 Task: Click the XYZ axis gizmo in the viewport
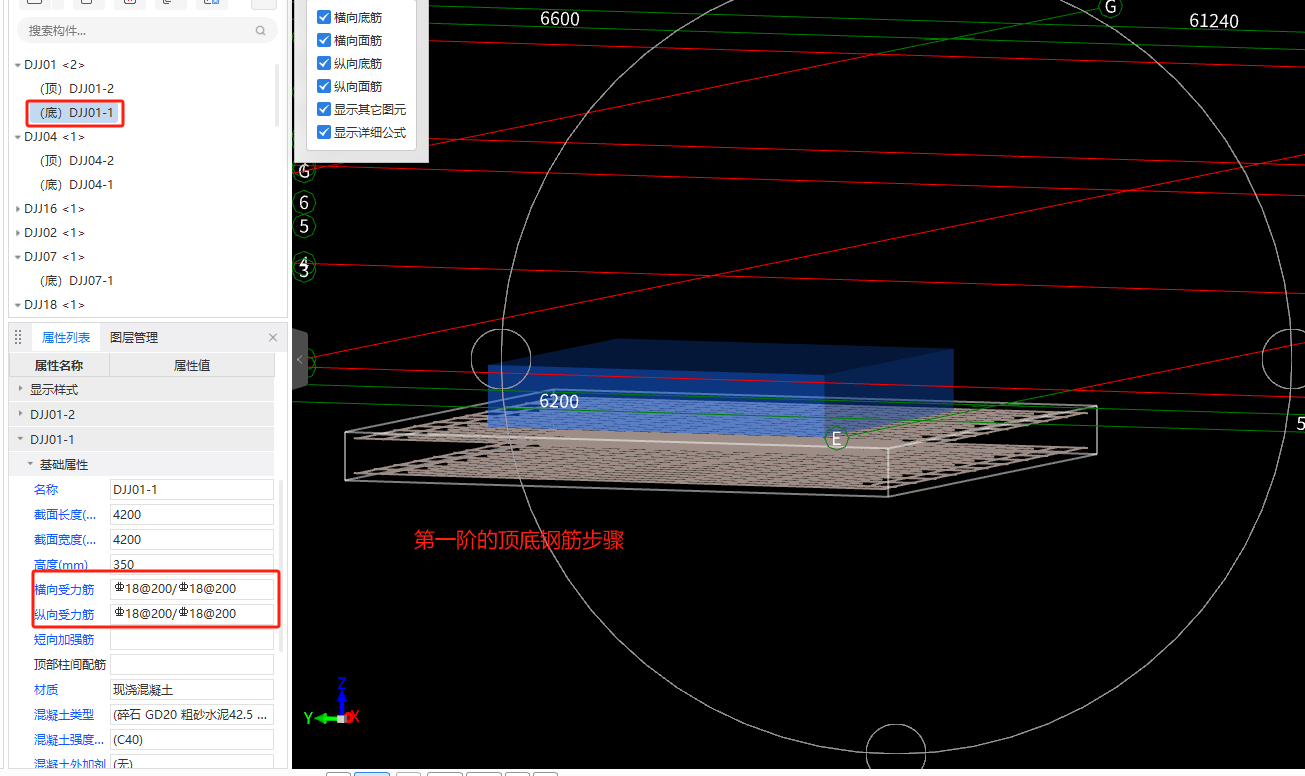(x=332, y=704)
